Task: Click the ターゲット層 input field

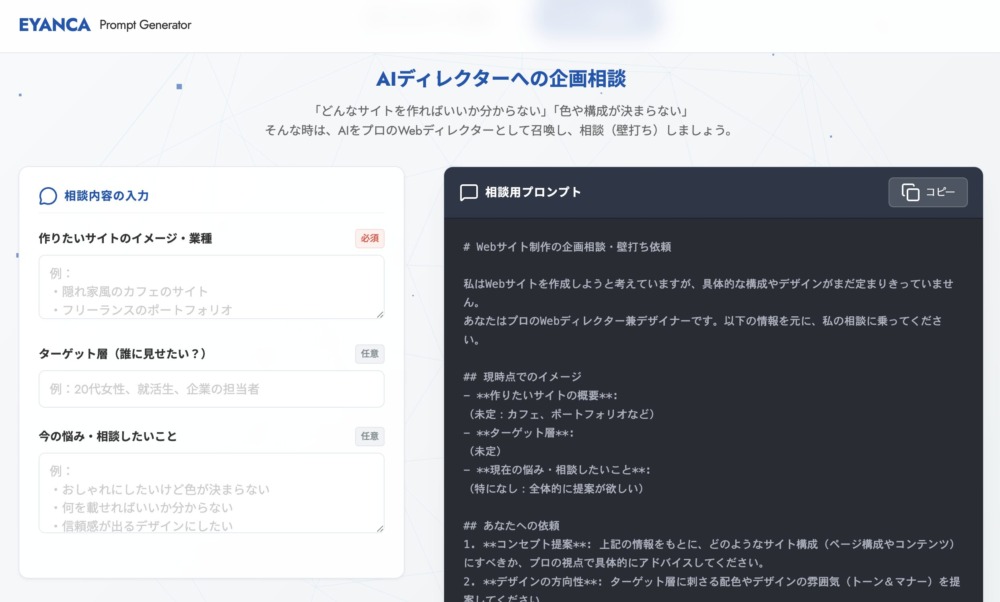Action: click(x=211, y=389)
